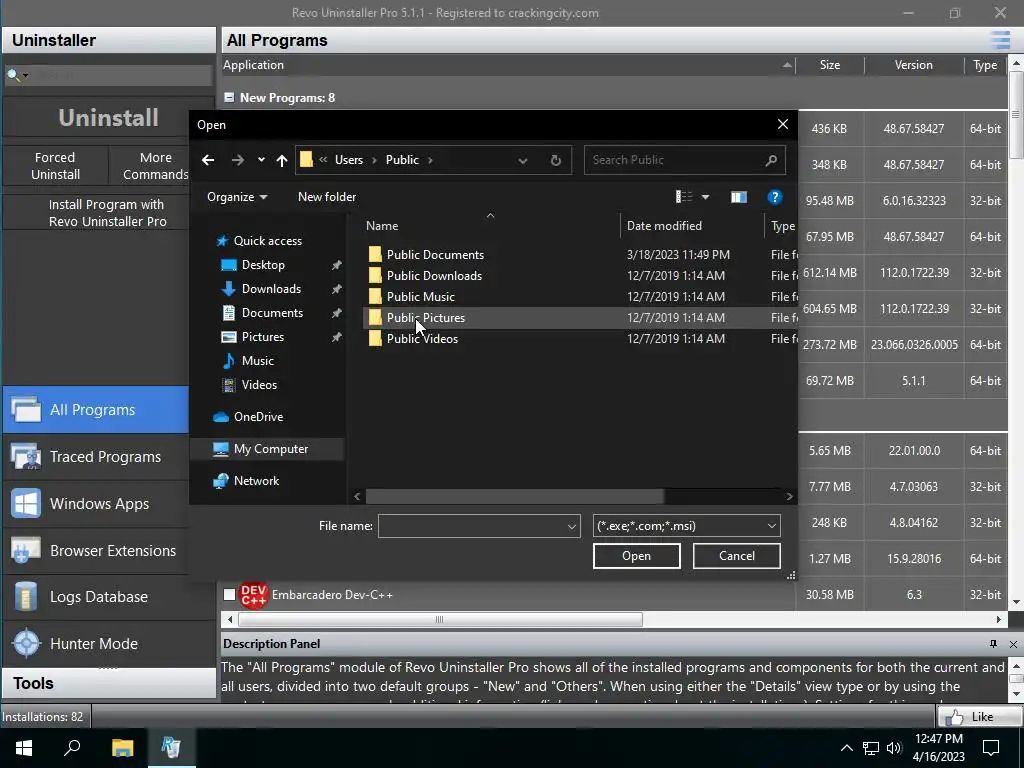This screenshot has height=768, width=1024.
Task: Open Windows Apps module
Action: (96, 504)
